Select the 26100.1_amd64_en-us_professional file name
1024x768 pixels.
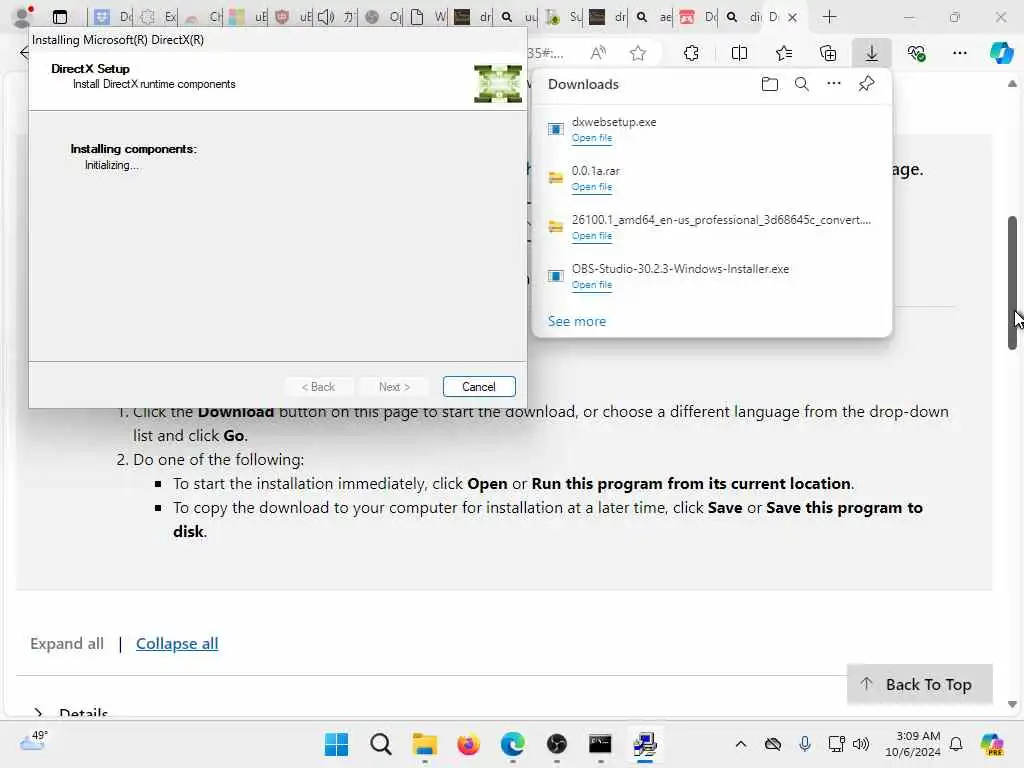click(721, 220)
